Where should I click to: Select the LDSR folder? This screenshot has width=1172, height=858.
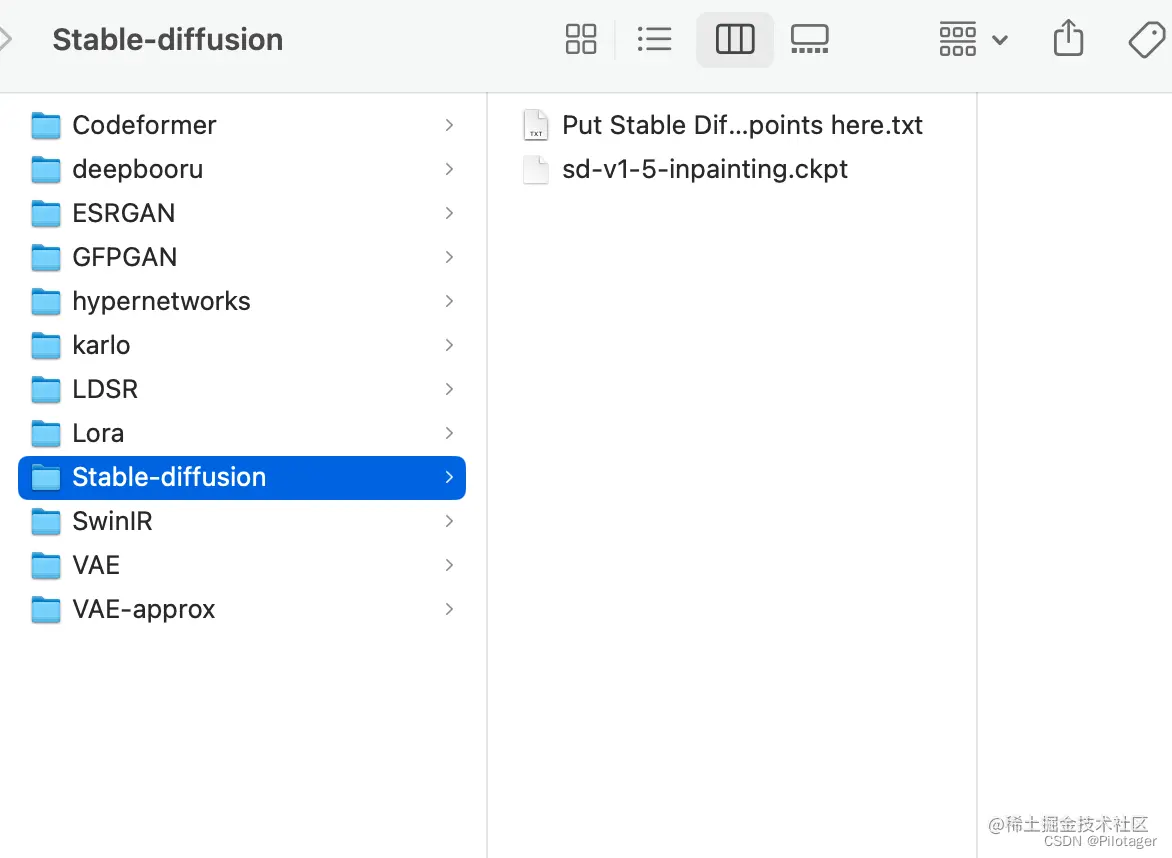[241, 389]
